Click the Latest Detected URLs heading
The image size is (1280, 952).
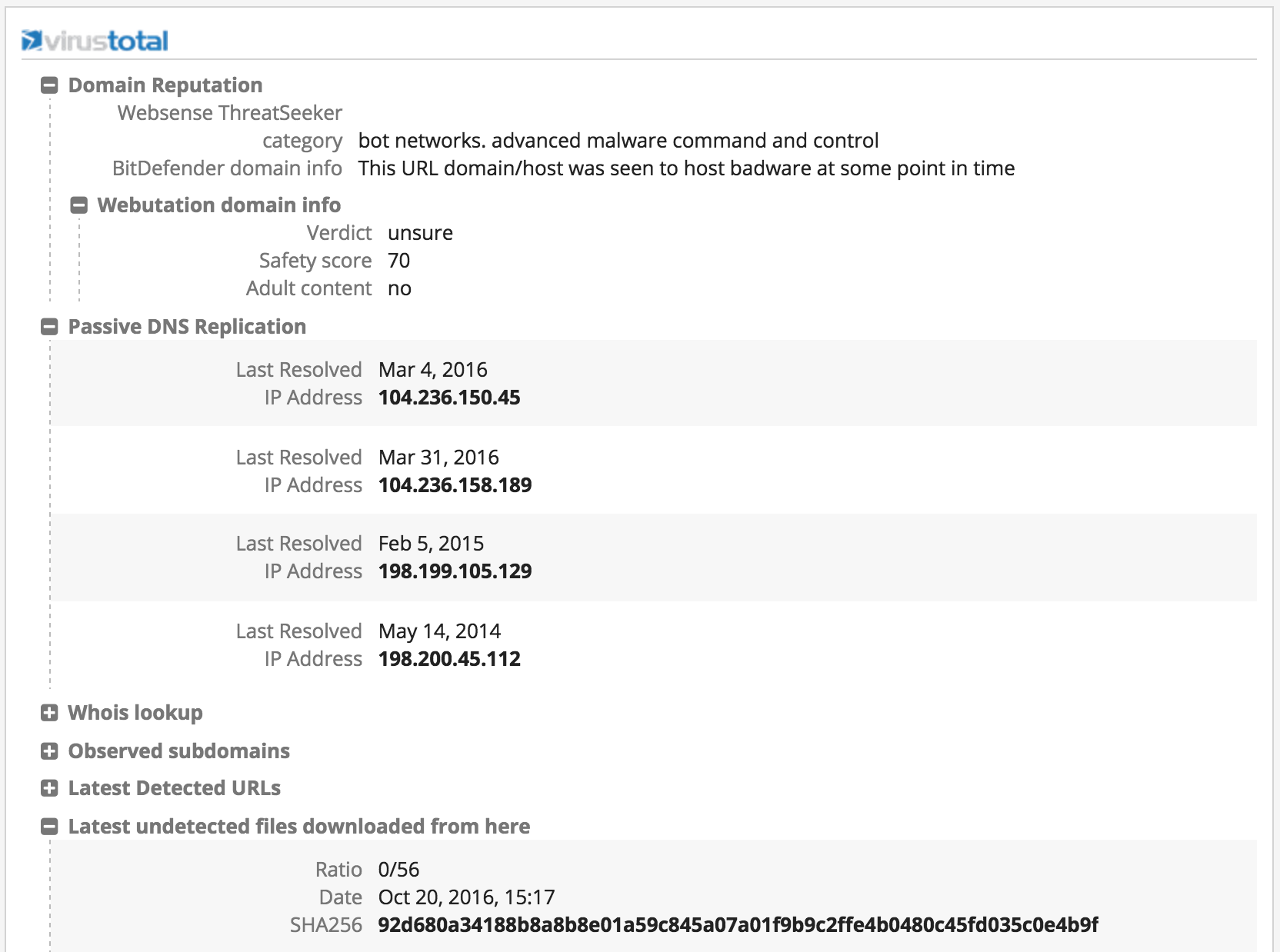pyautogui.click(x=174, y=788)
